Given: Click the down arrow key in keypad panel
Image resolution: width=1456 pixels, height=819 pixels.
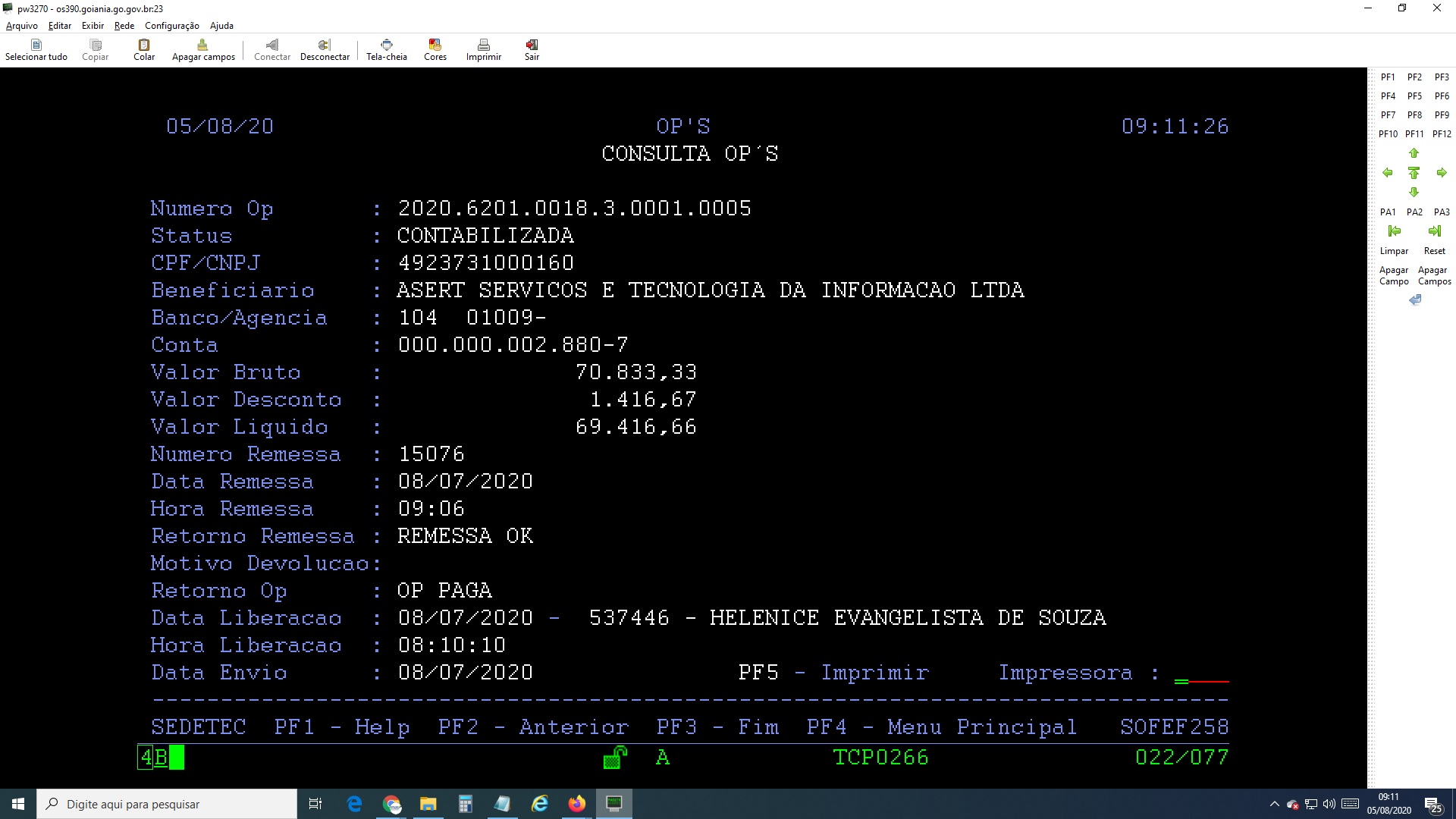Looking at the screenshot, I should click(1414, 193).
